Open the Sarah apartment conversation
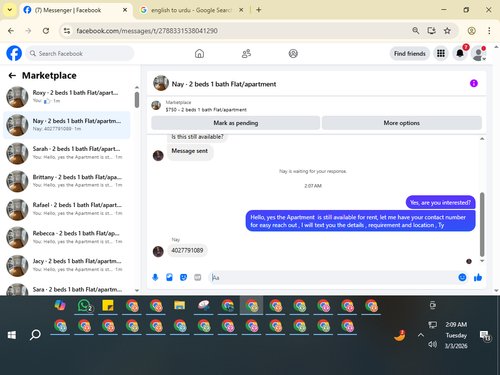 [67, 153]
